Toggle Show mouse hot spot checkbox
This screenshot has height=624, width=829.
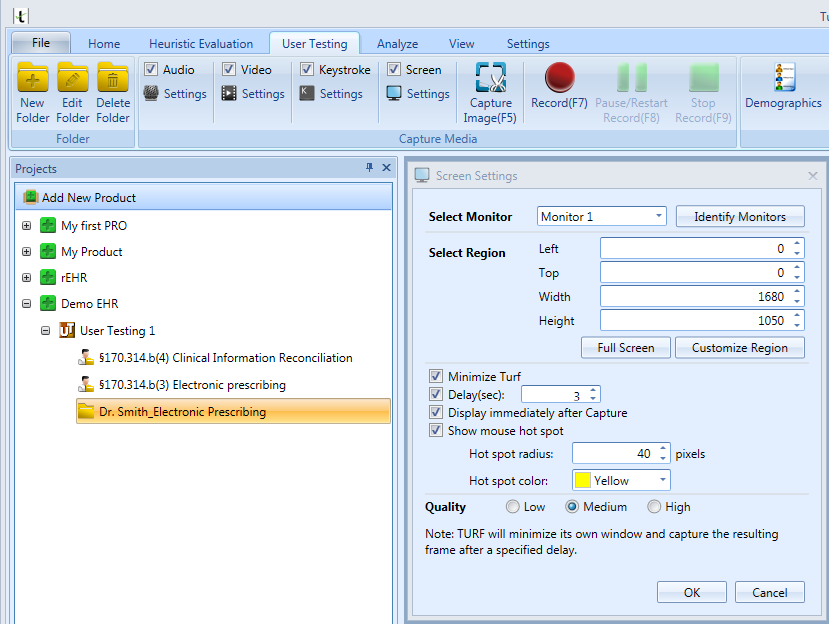436,431
